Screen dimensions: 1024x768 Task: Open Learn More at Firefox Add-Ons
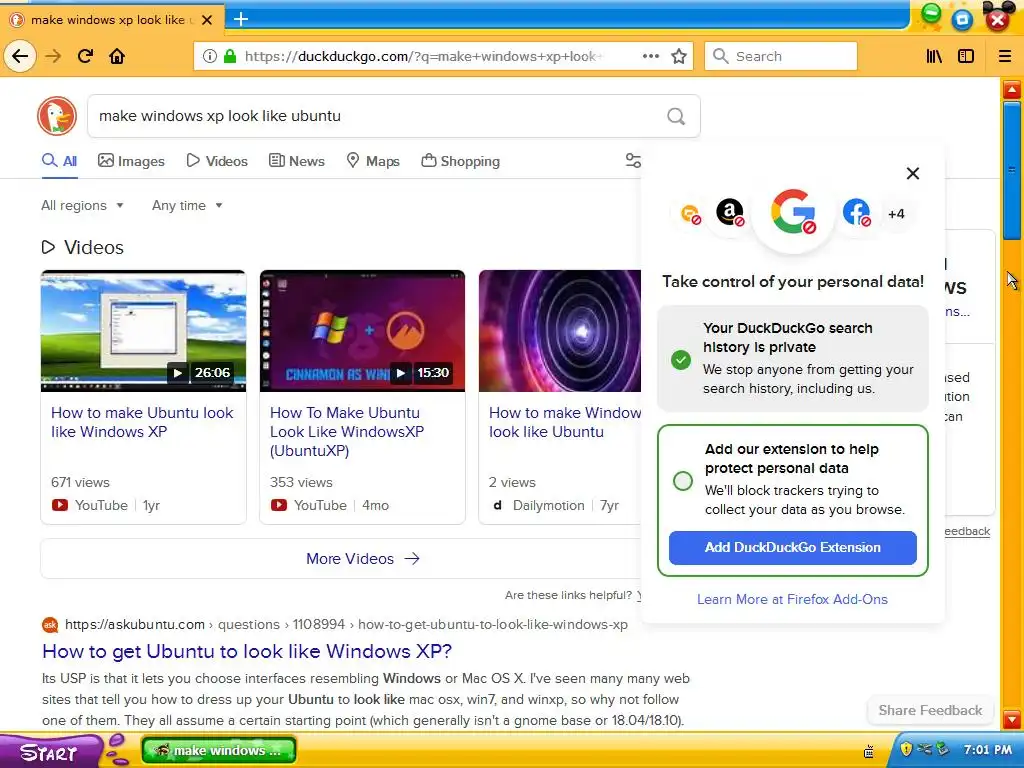click(792, 599)
